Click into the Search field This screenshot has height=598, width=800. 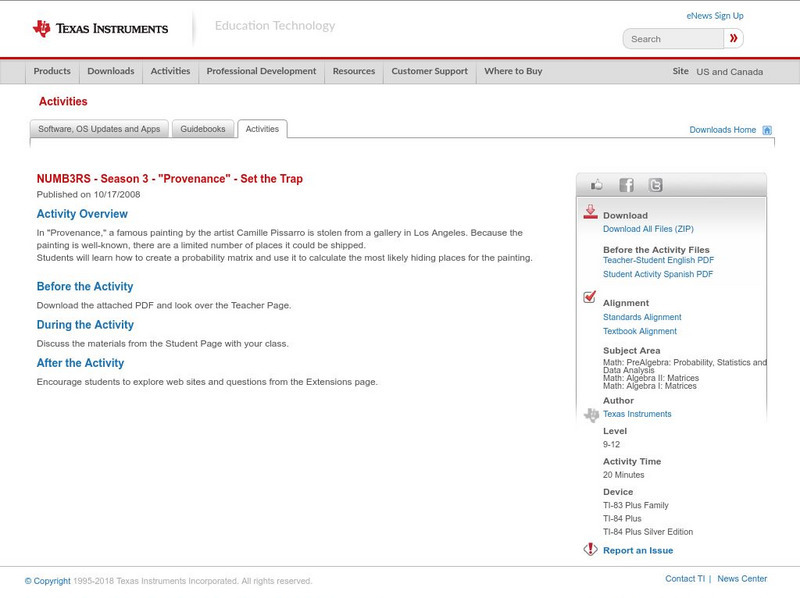[x=673, y=39]
